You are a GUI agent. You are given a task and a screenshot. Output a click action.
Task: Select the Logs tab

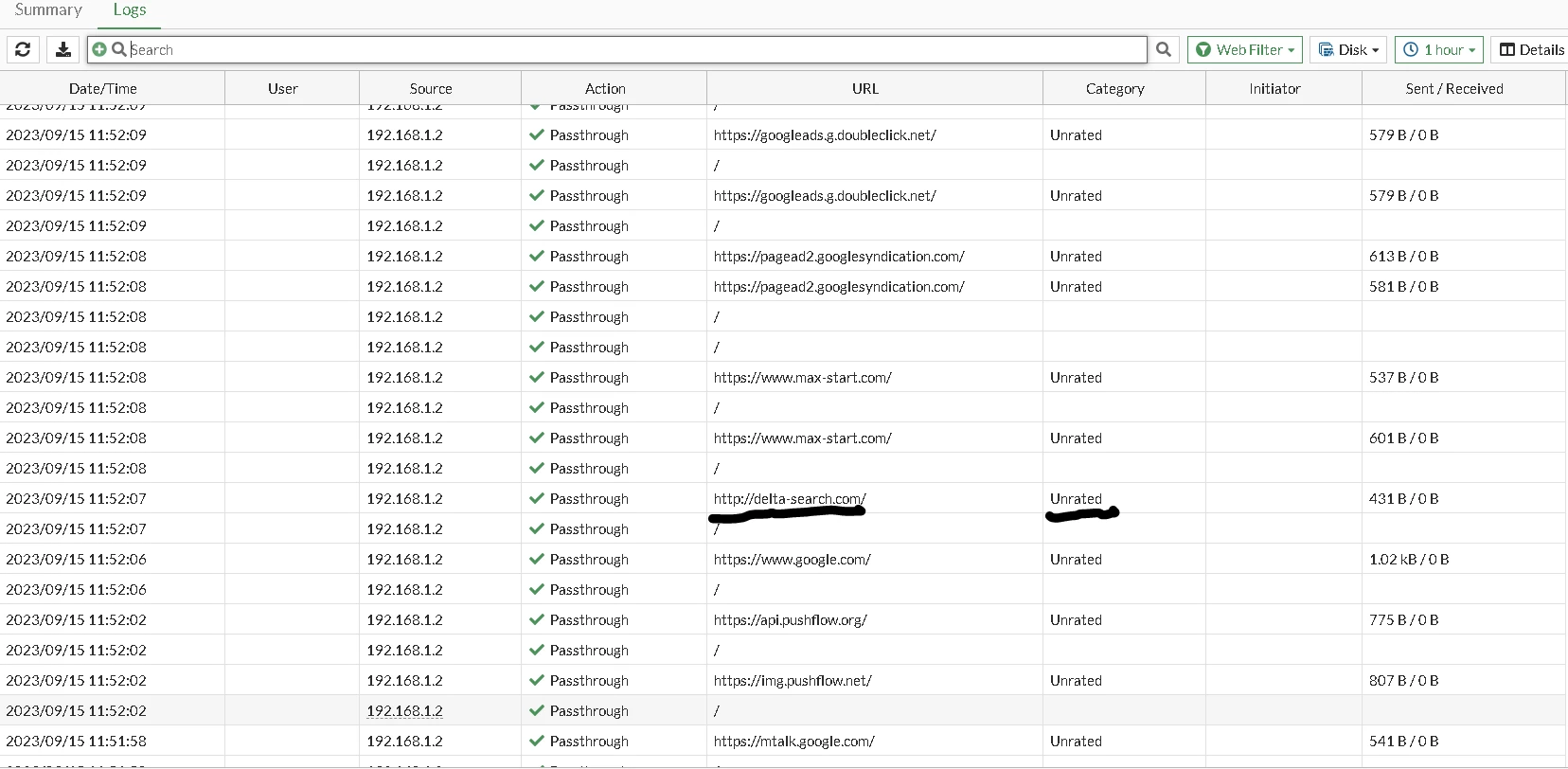click(x=130, y=9)
